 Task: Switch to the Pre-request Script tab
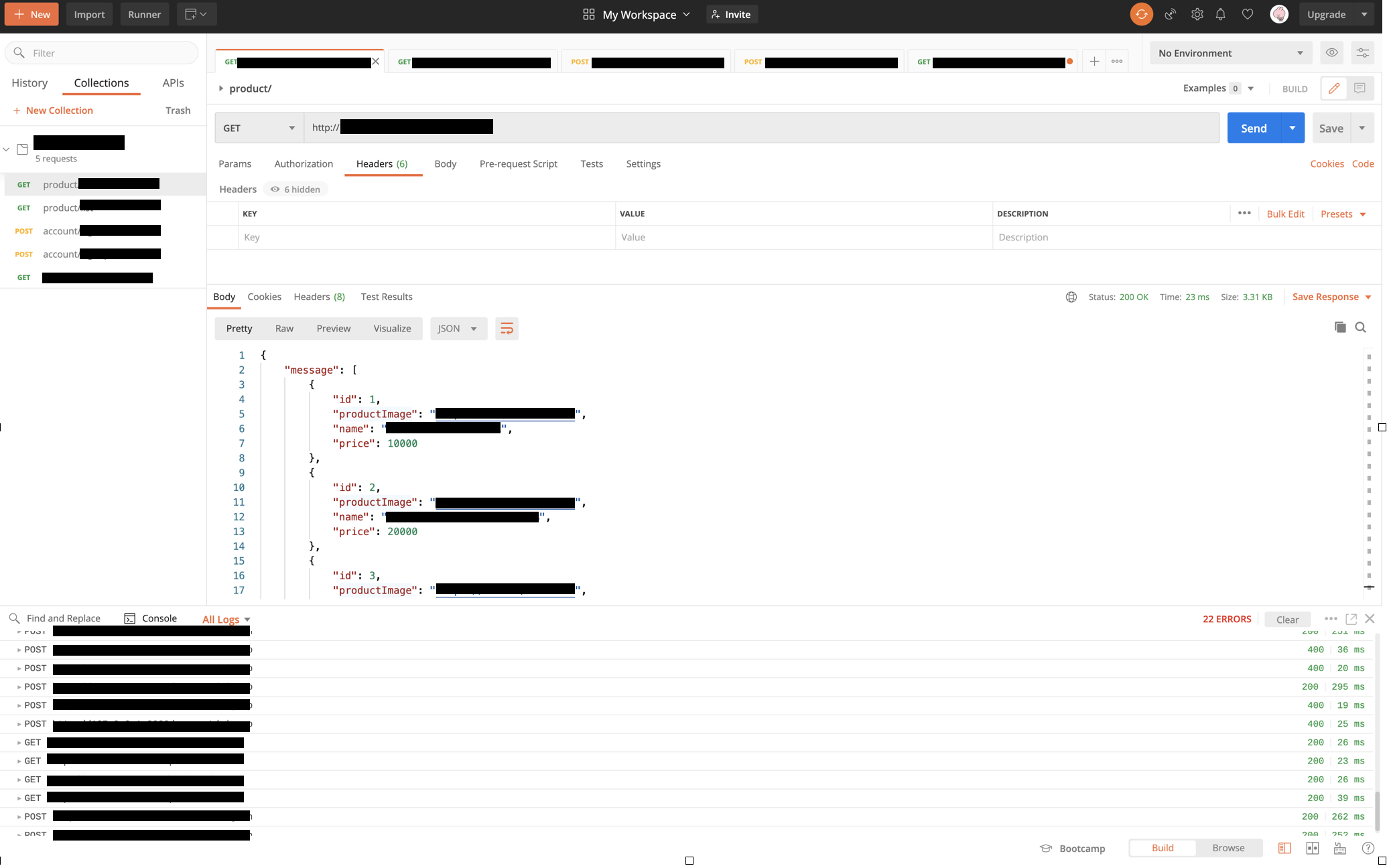pos(518,163)
